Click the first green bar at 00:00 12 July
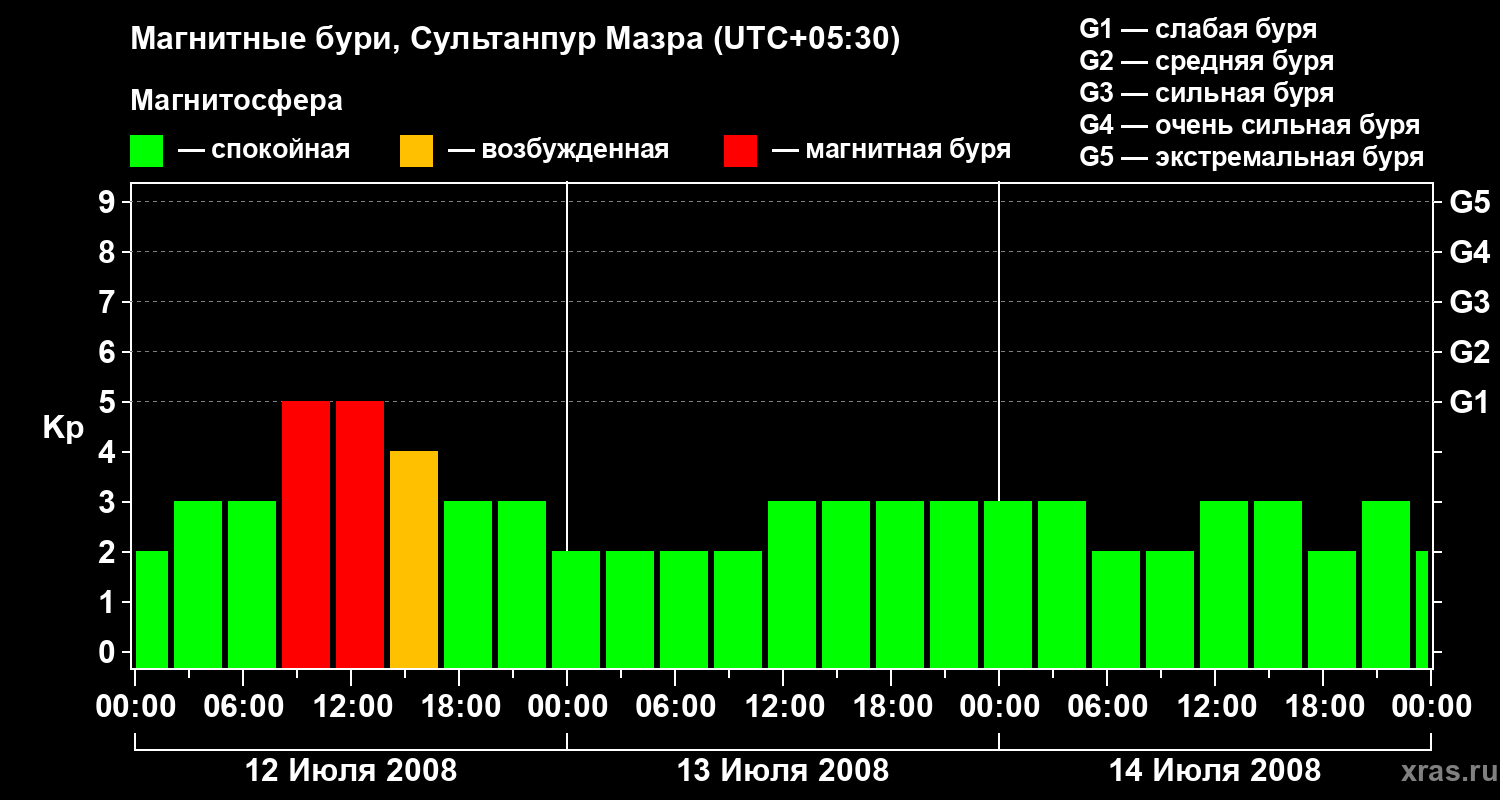 tap(152, 610)
